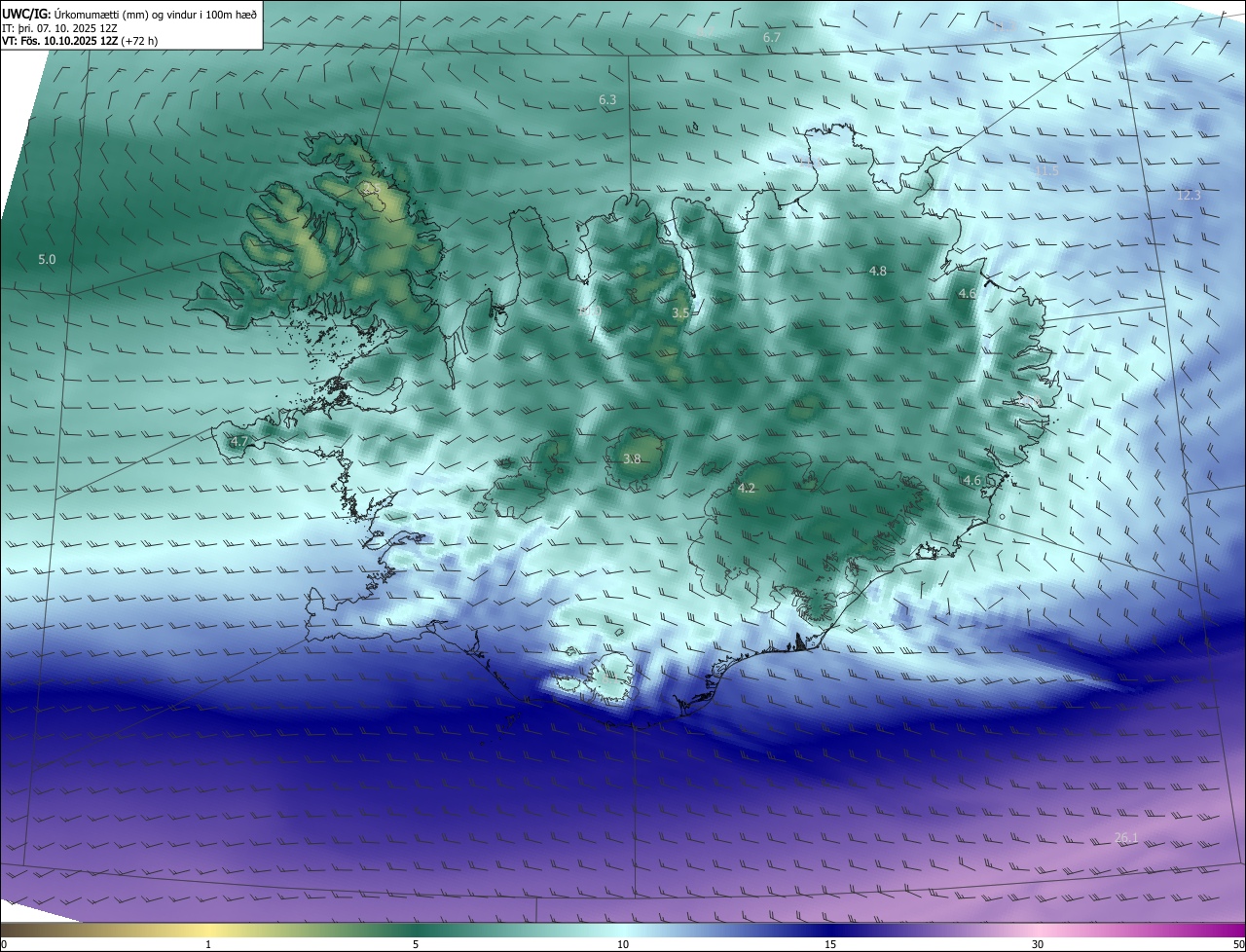Click the map value label "3.5"
The height and width of the screenshot is (952, 1246).
681,312
